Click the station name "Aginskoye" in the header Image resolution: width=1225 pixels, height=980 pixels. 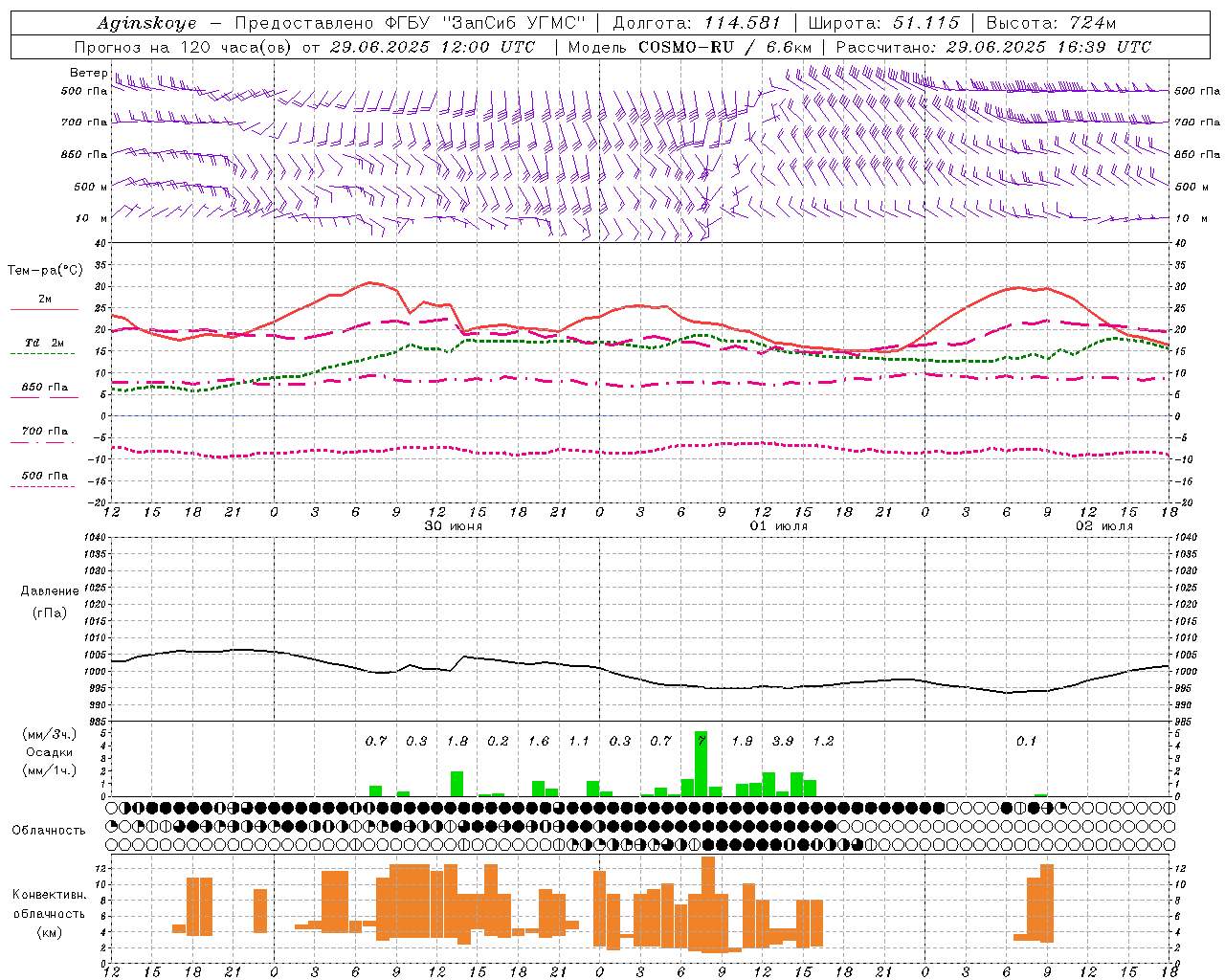[146, 24]
